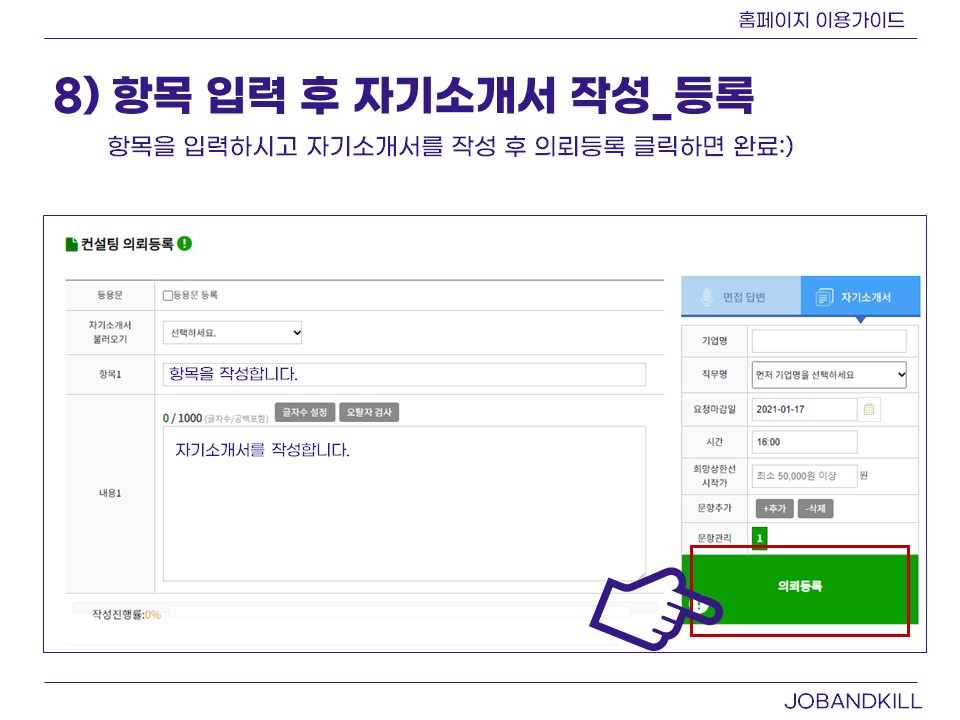Viewport: 960px width, 720px height.
Task: Click the 희망상한선 시작가 price field
Action: pyautogui.click(x=804, y=476)
